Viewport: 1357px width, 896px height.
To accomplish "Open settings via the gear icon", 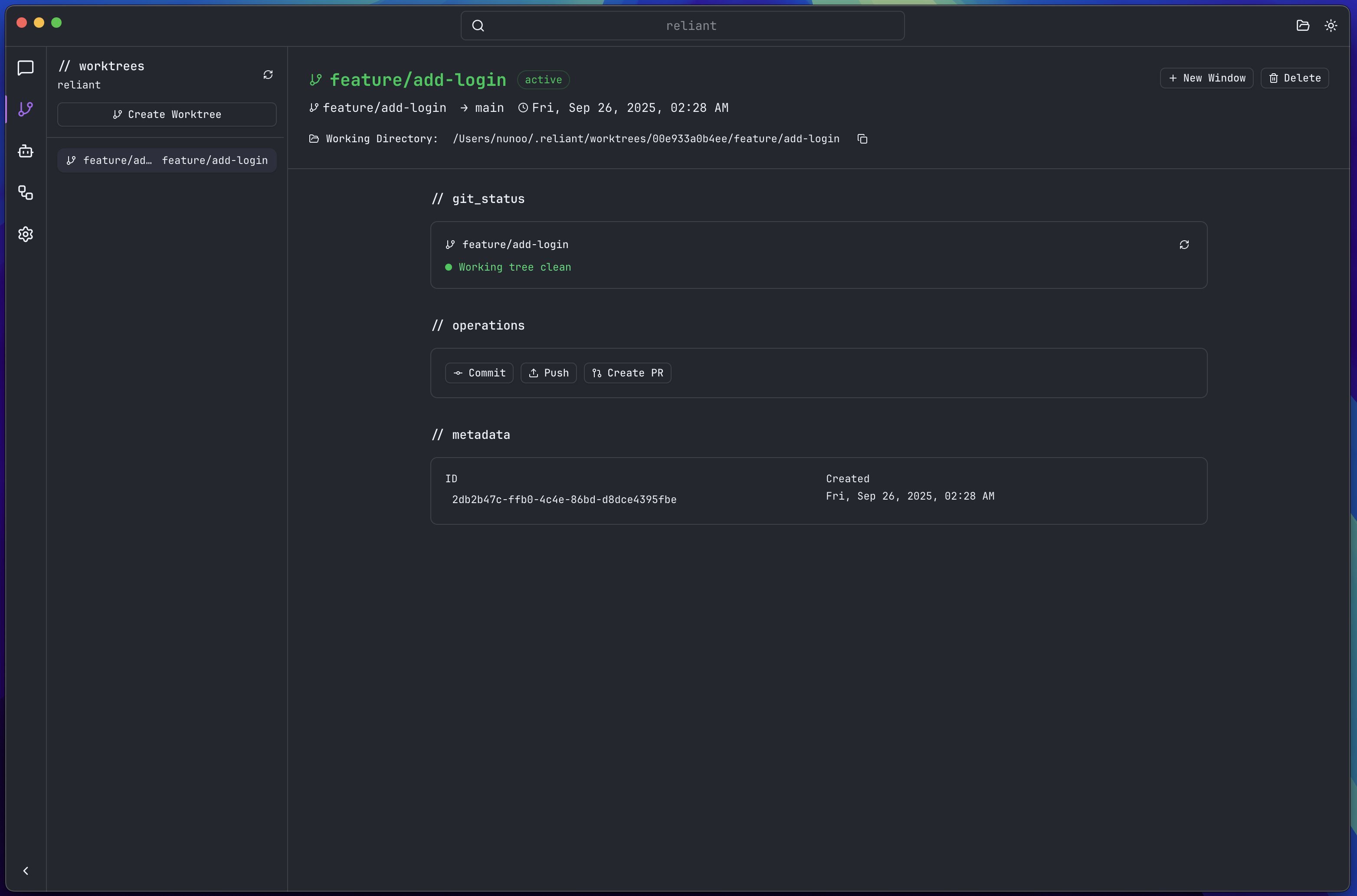I will tap(25, 234).
